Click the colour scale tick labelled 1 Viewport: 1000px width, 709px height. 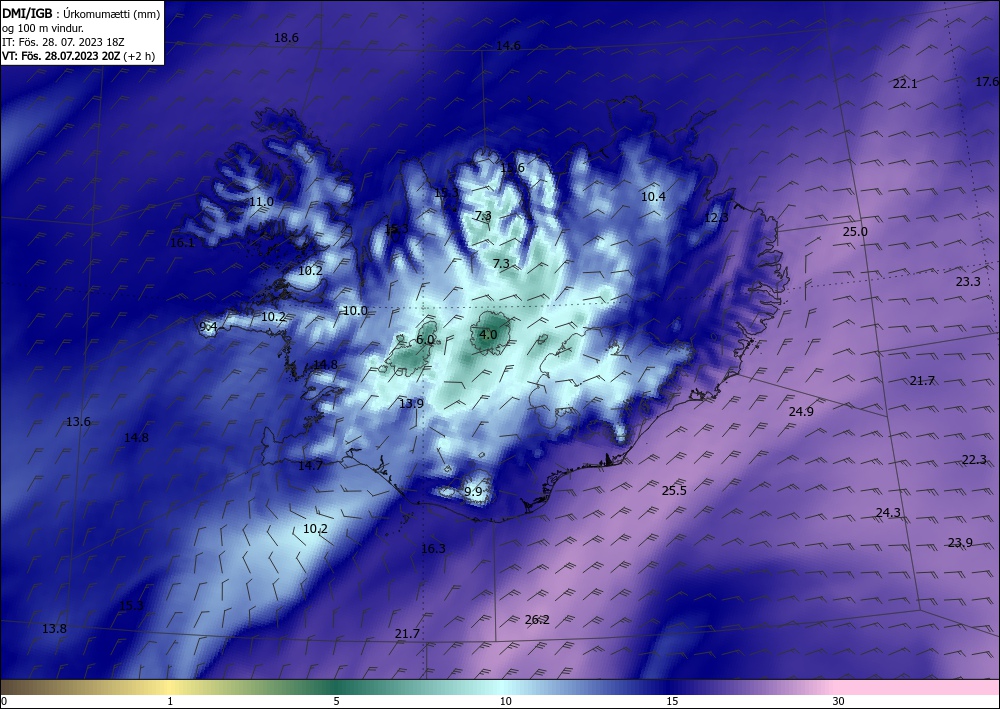click(170, 701)
